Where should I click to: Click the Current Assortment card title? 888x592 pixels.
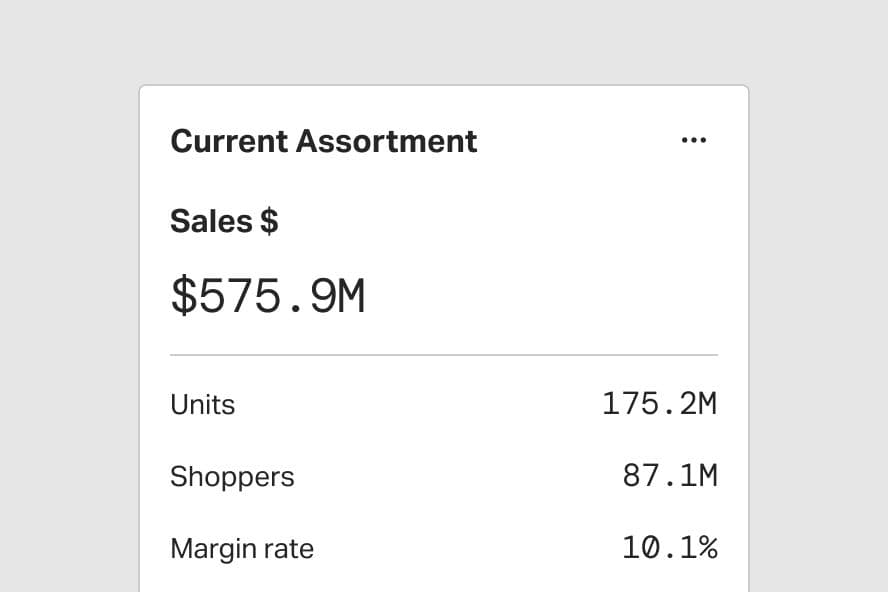323,141
